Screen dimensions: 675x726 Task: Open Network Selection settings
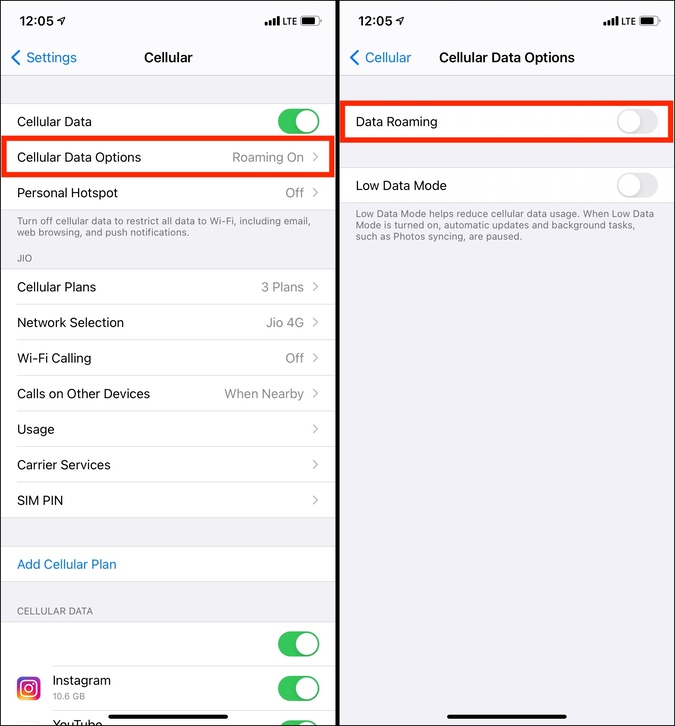coord(168,322)
